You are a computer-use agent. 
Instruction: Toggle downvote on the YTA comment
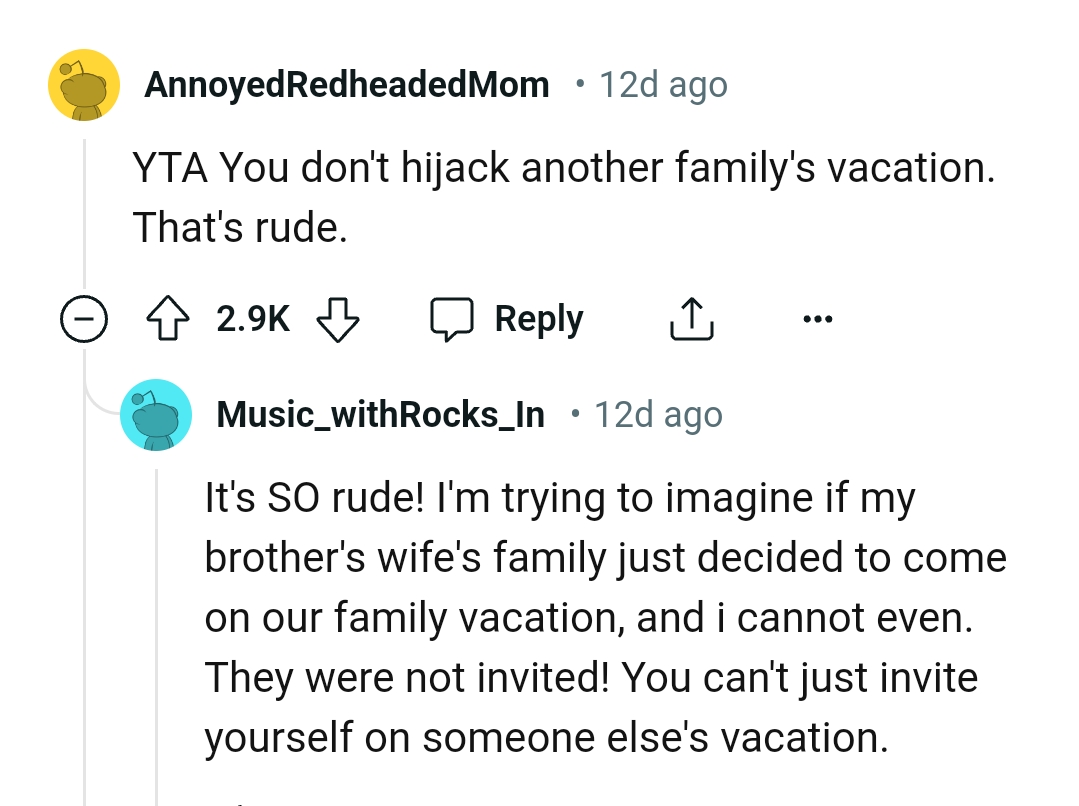point(338,320)
